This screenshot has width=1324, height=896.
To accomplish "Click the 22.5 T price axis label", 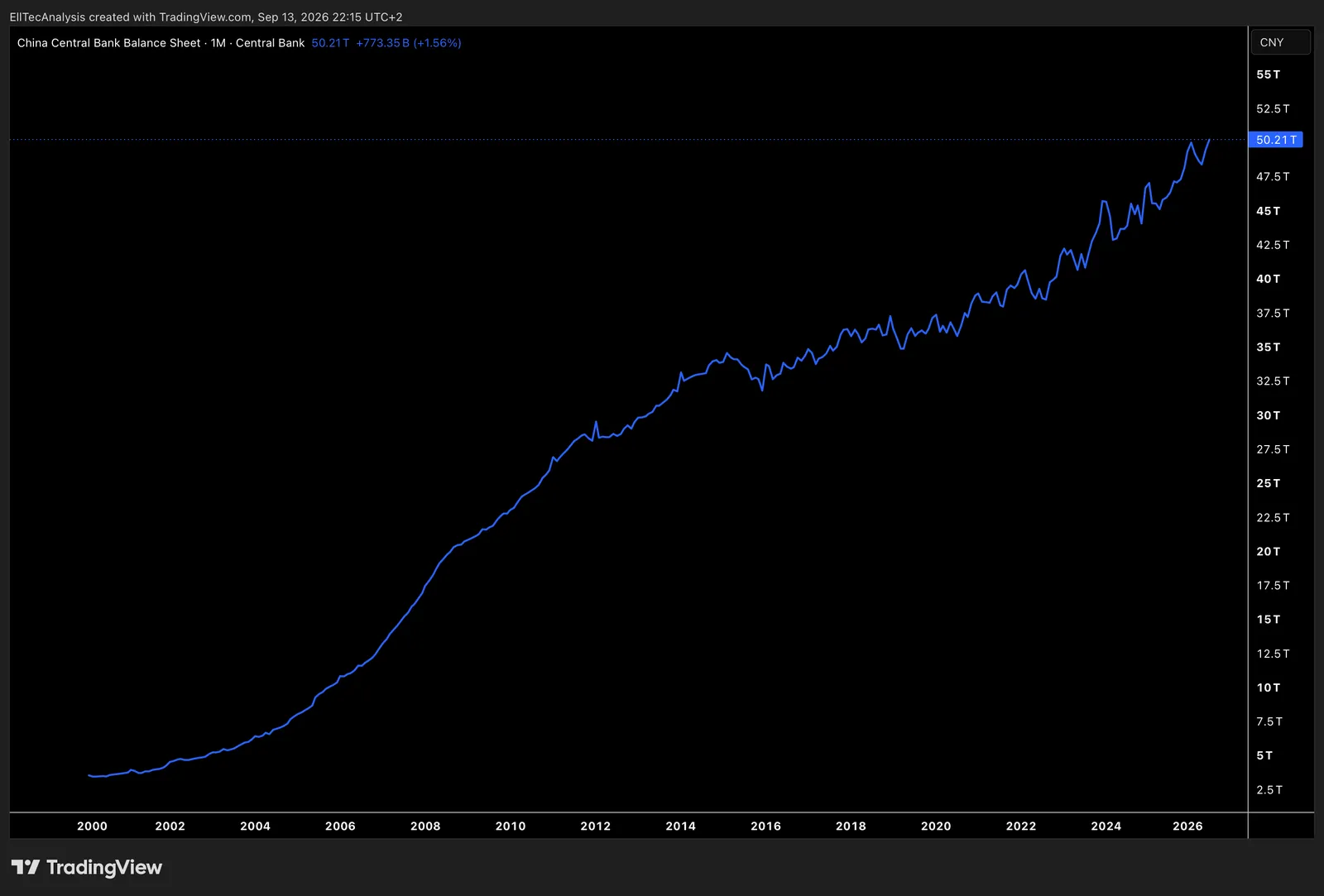I will coord(1273,517).
